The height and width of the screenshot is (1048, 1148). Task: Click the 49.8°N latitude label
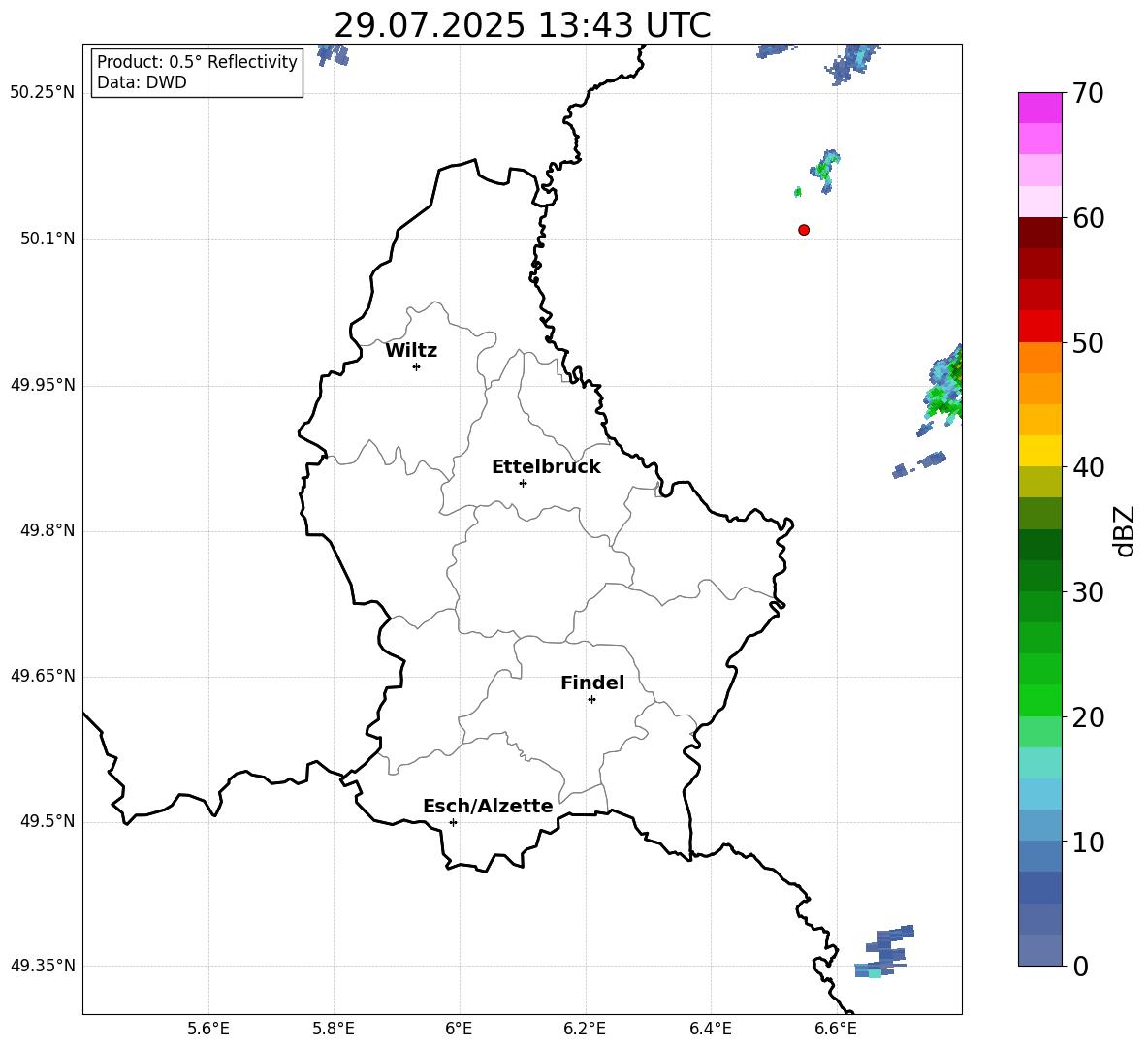(48, 530)
